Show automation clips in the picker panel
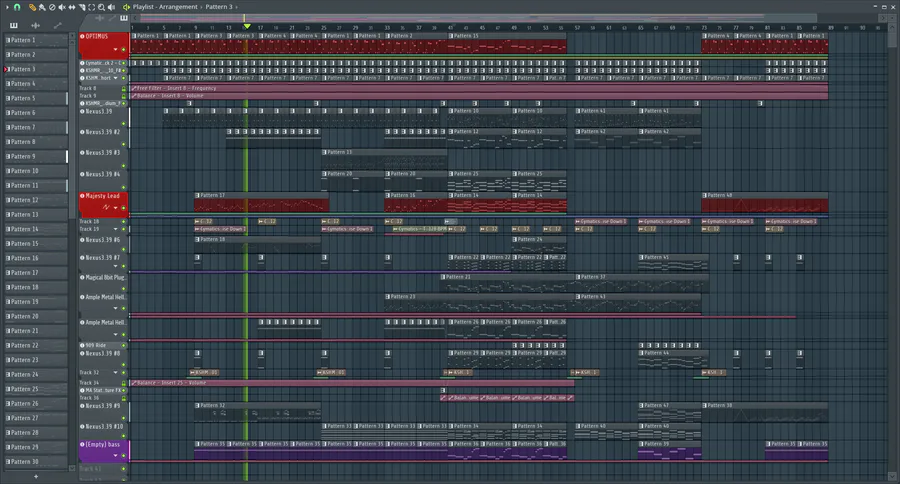The width and height of the screenshot is (900, 484). click(x=57, y=25)
